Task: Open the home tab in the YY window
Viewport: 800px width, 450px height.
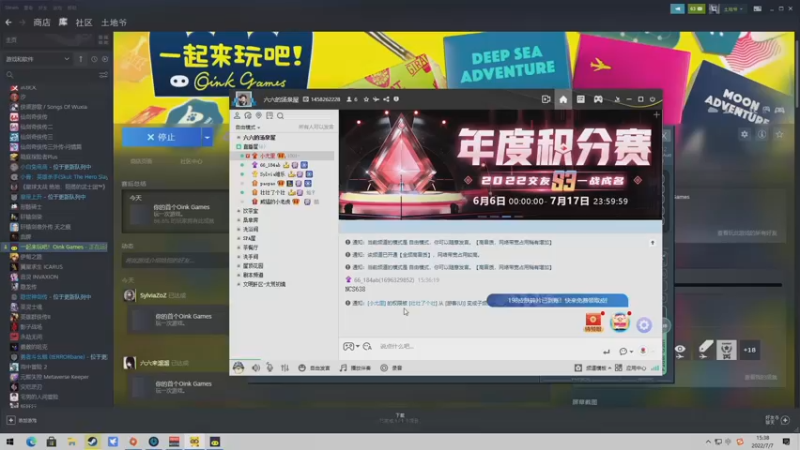Action: point(563,99)
